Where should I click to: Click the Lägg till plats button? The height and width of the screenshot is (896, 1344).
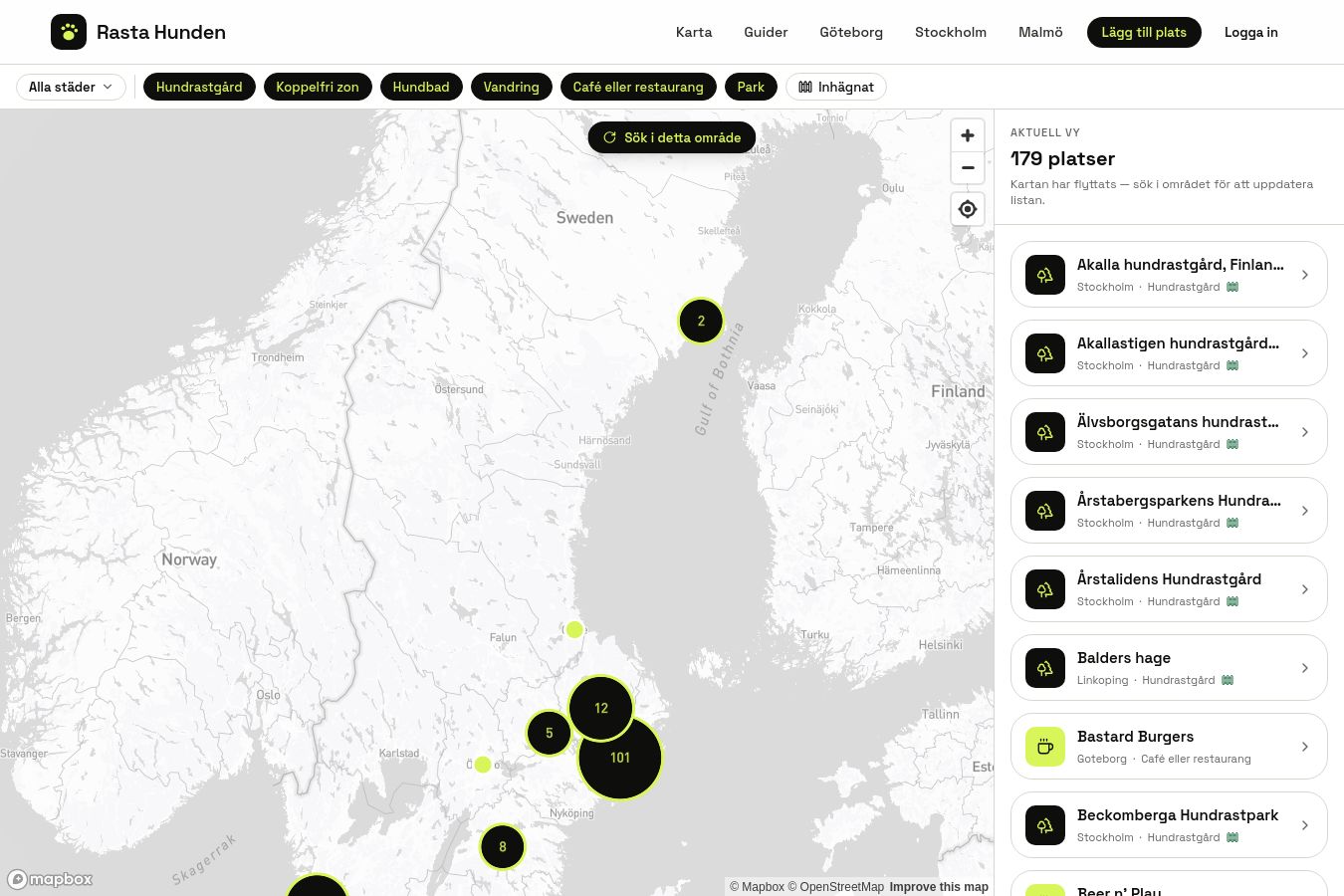click(1144, 32)
